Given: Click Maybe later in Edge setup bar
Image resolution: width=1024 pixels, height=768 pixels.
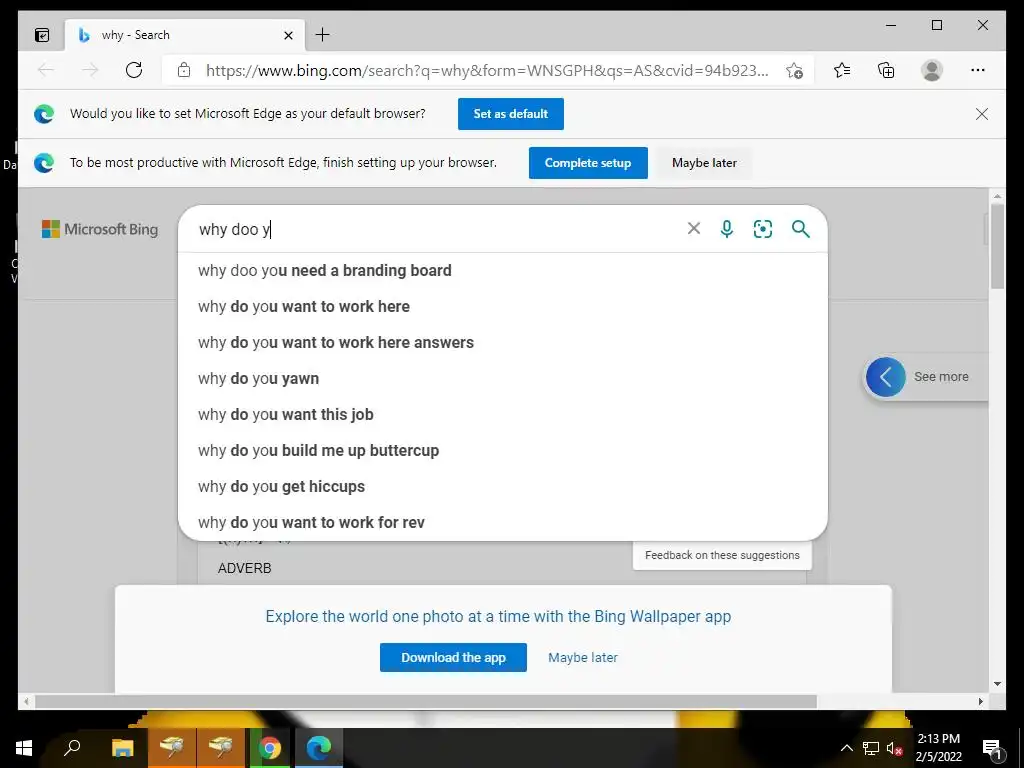Looking at the screenshot, I should [x=704, y=163].
